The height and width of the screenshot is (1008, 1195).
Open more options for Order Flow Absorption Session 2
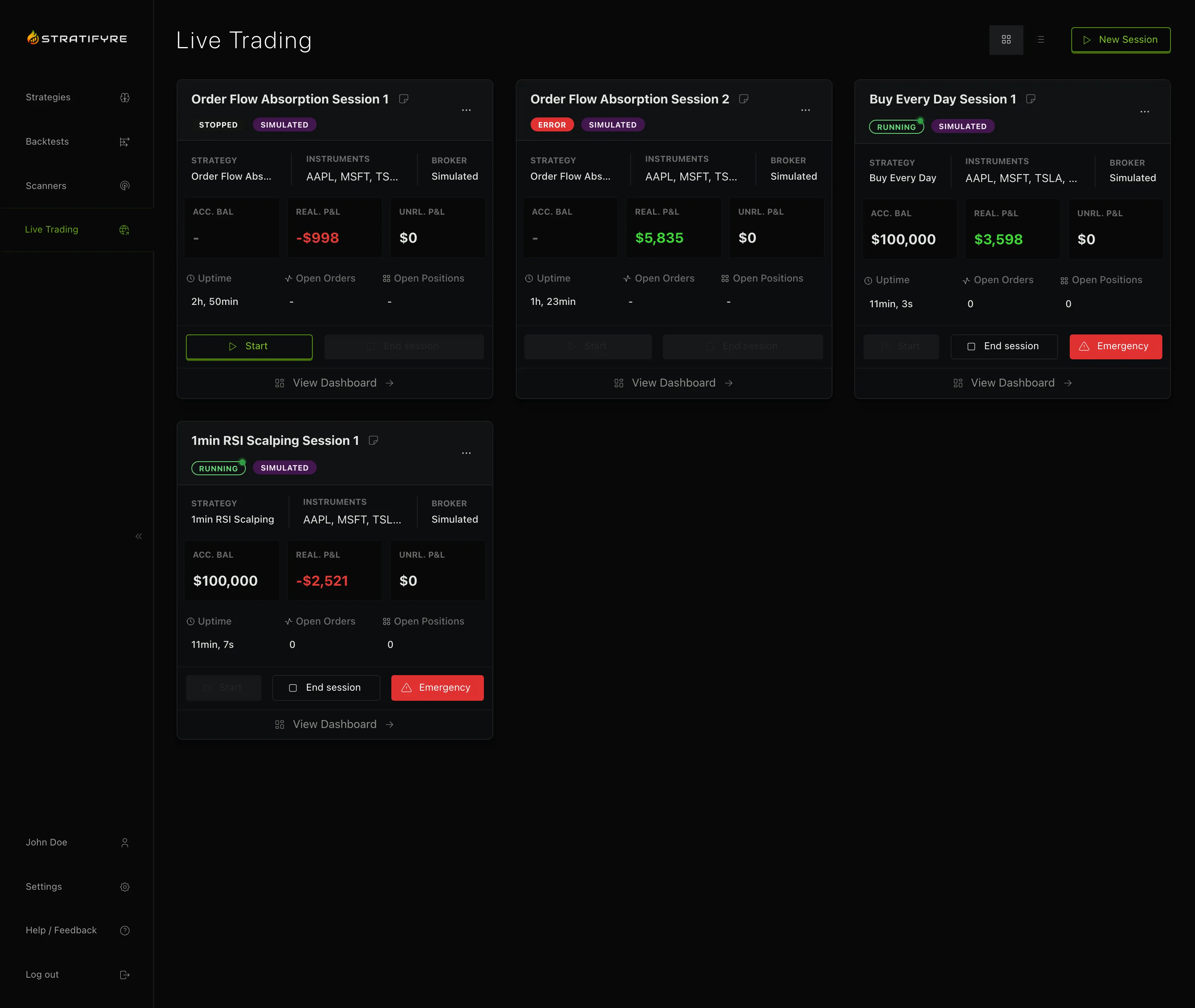(x=805, y=110)
